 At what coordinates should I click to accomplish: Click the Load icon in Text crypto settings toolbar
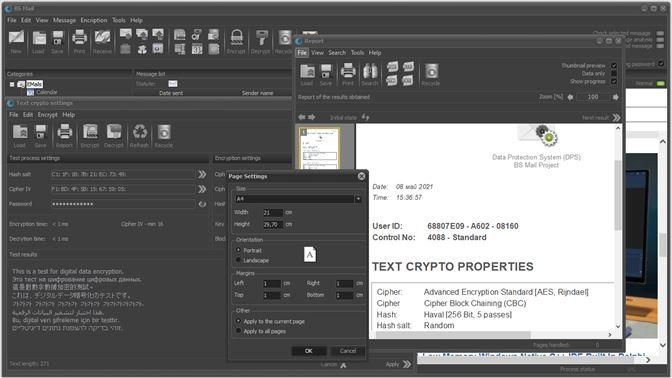coord(20,132)
